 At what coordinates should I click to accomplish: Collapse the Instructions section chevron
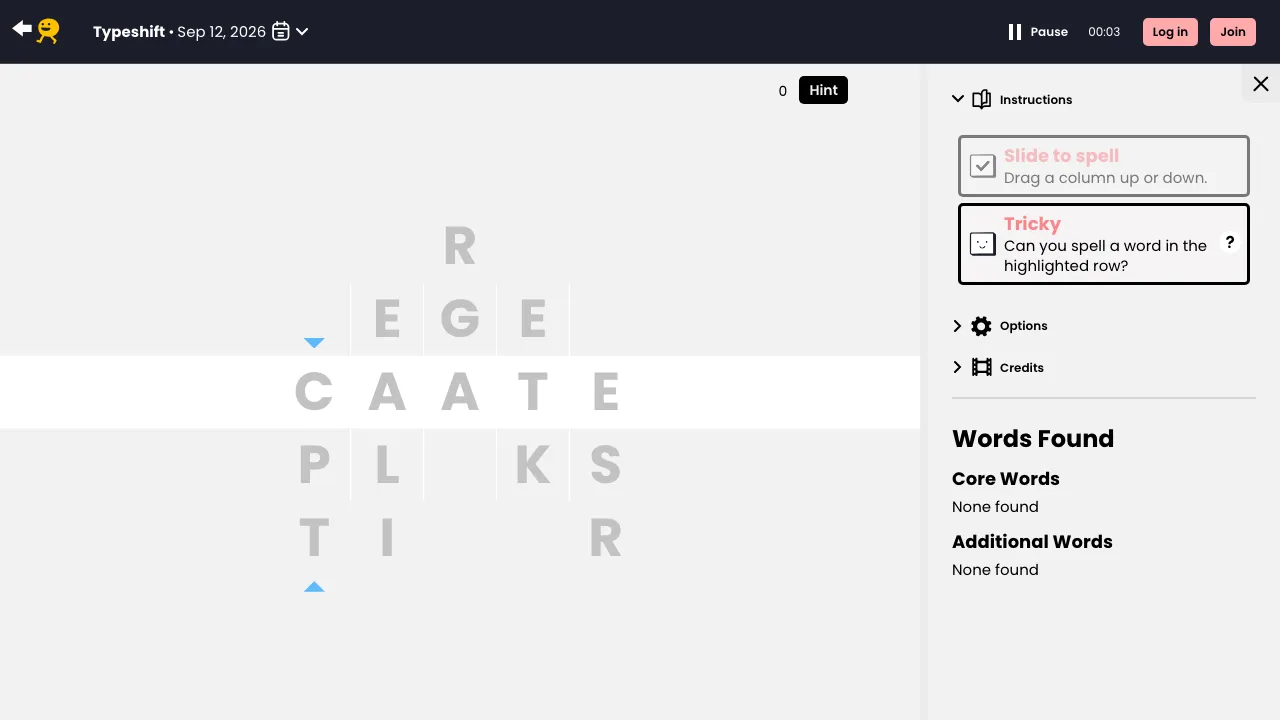pos(958,99)
